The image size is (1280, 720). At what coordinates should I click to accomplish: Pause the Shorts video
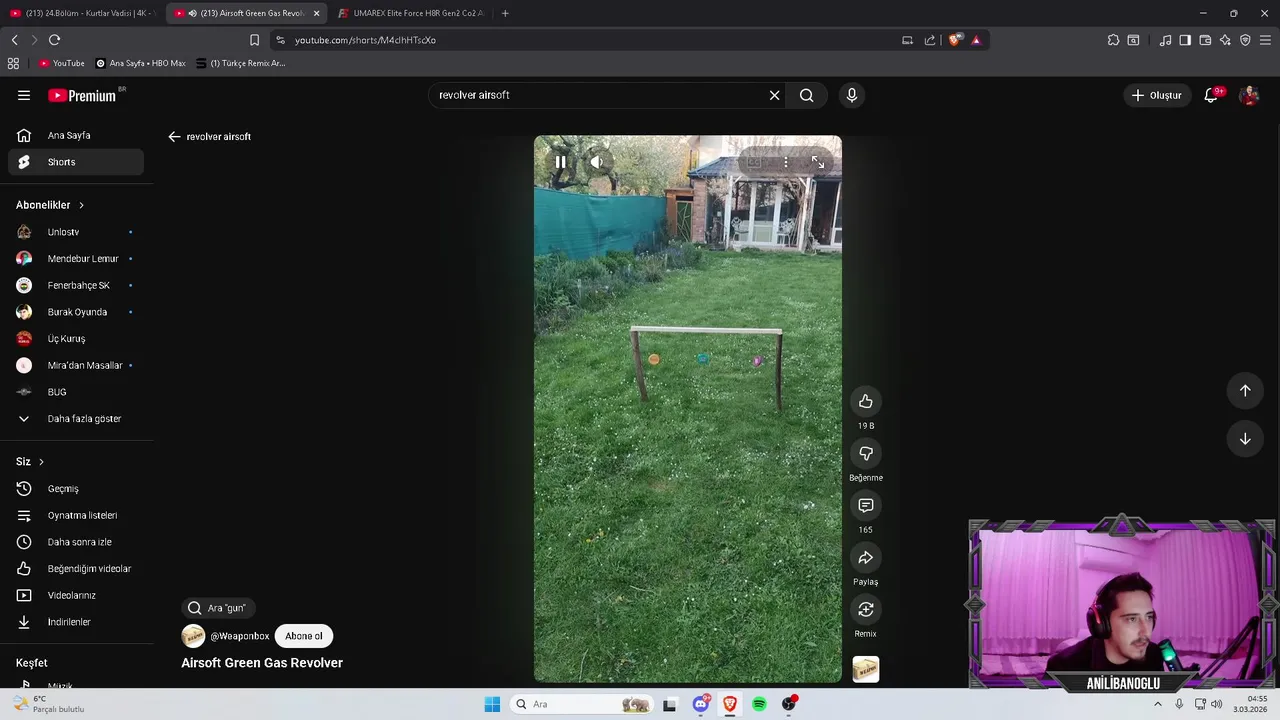point(560,162)
